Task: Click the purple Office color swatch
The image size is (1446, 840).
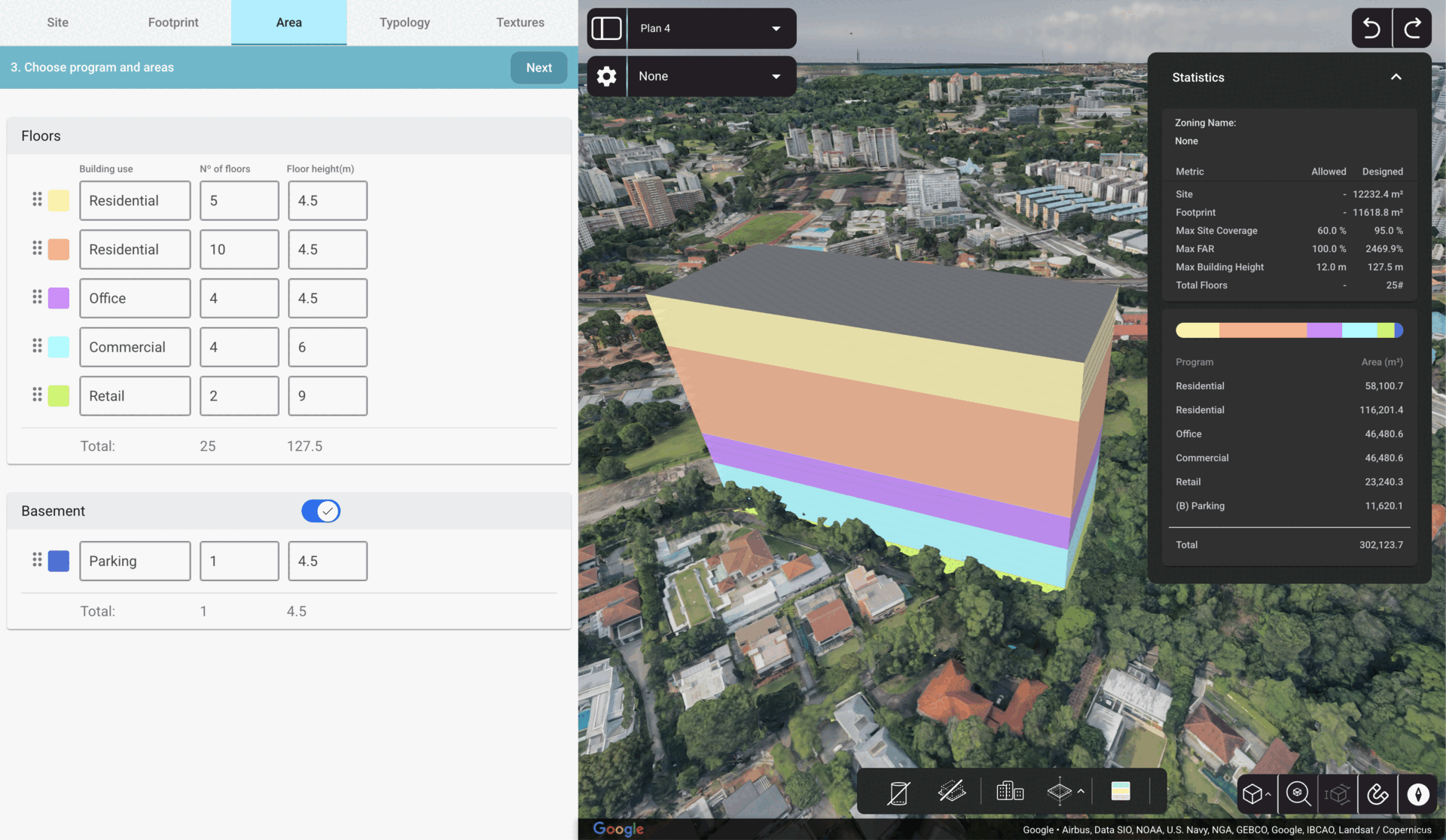Action: (x=59, y=298)
